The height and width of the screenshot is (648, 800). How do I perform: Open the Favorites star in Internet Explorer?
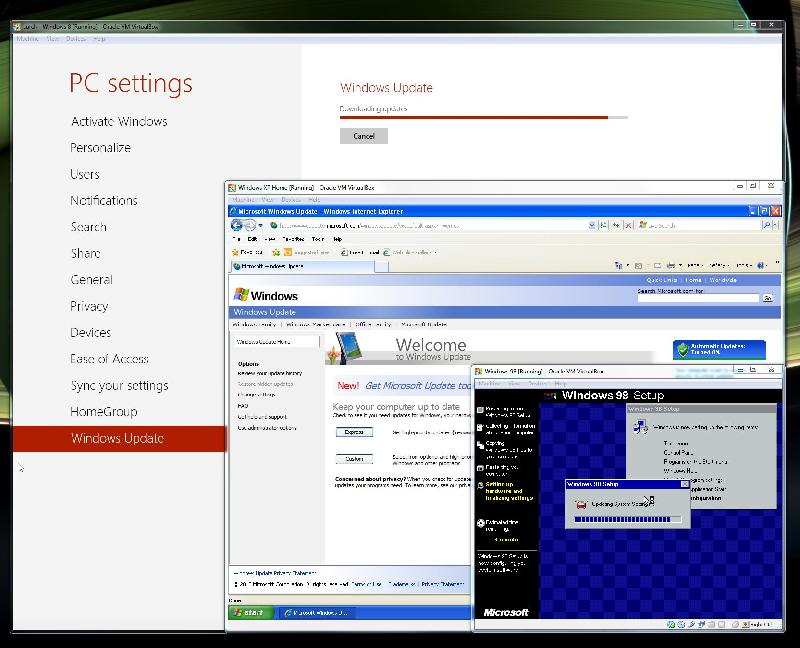tap(235, 252)
